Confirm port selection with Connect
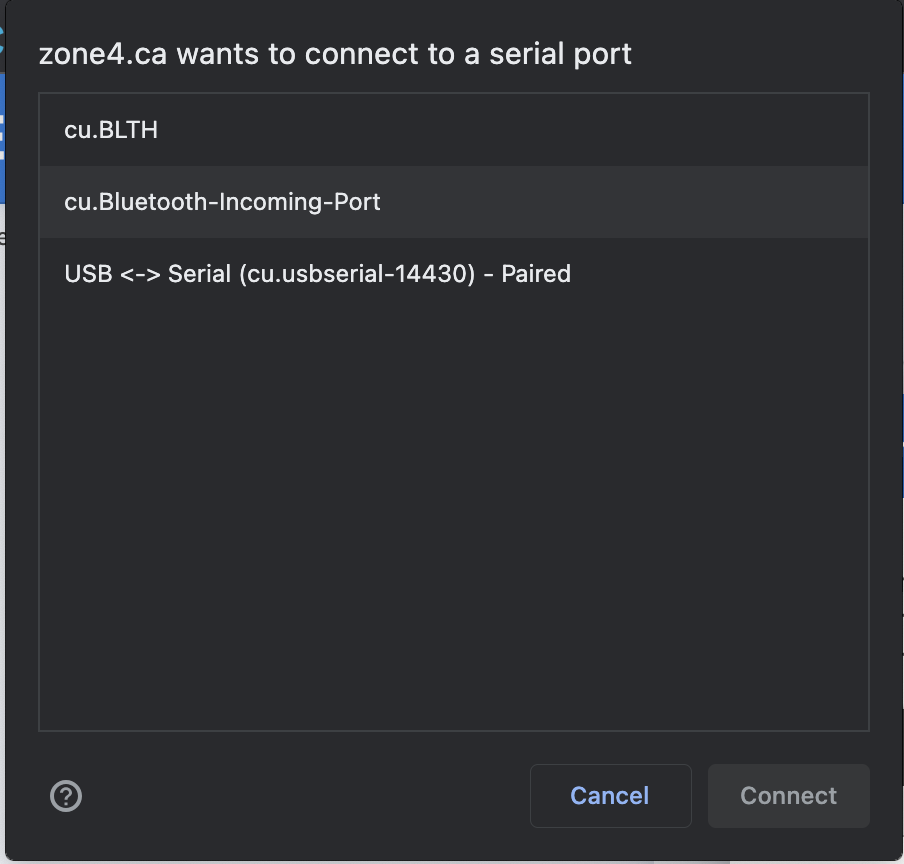This screenshot has height=864, width=904. pos(788,796)
